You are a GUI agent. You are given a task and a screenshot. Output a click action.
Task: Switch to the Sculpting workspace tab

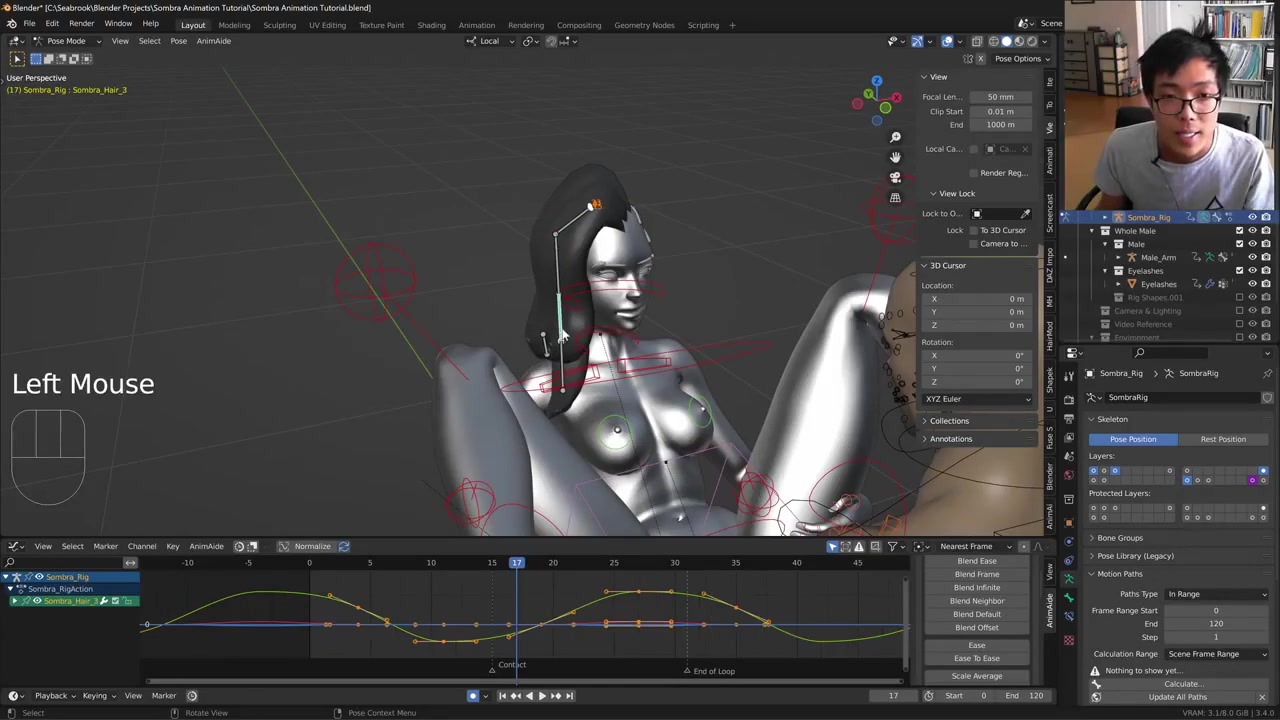point(279,25)
